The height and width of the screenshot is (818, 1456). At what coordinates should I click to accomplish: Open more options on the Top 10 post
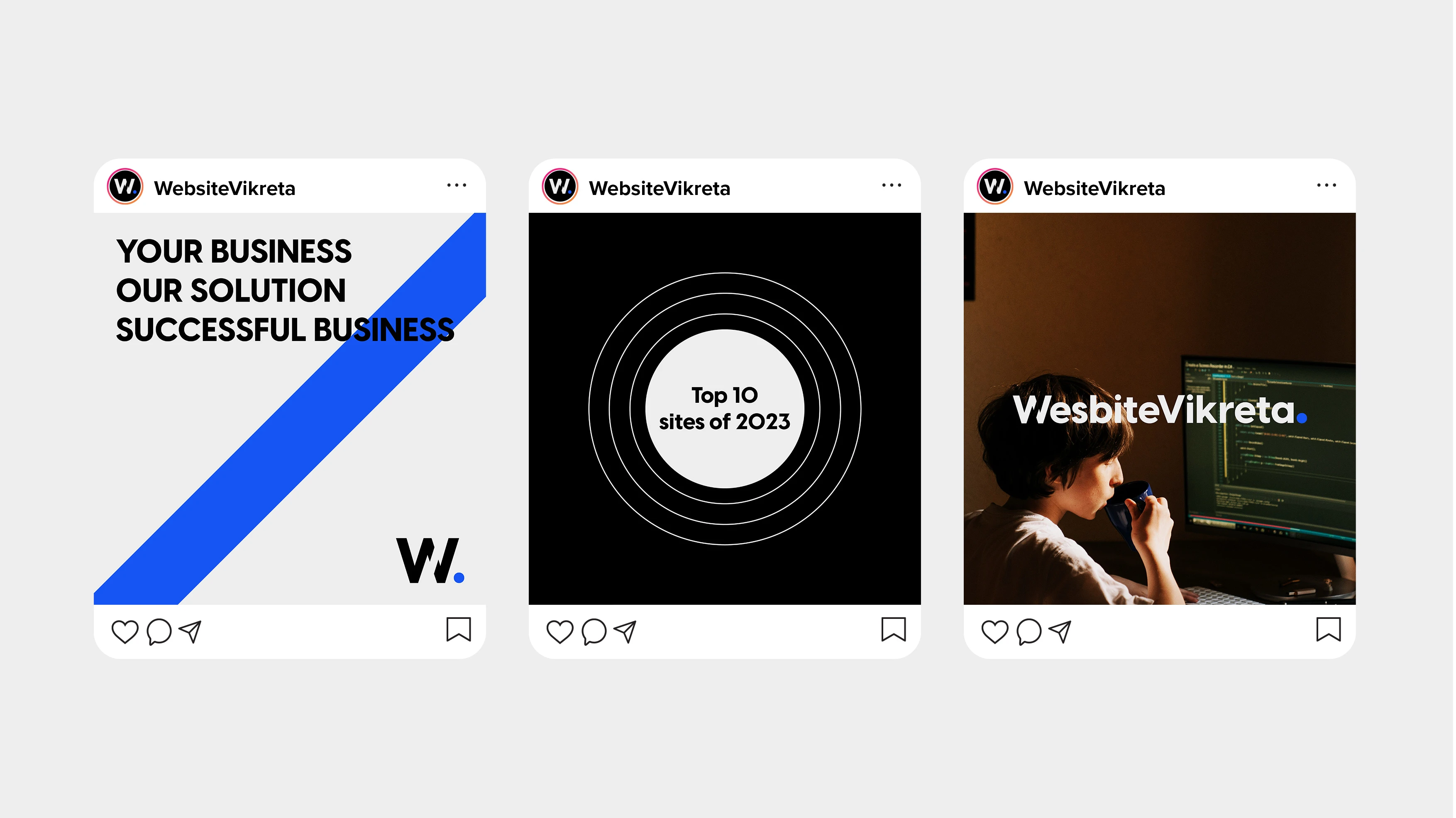click(892, 185)
